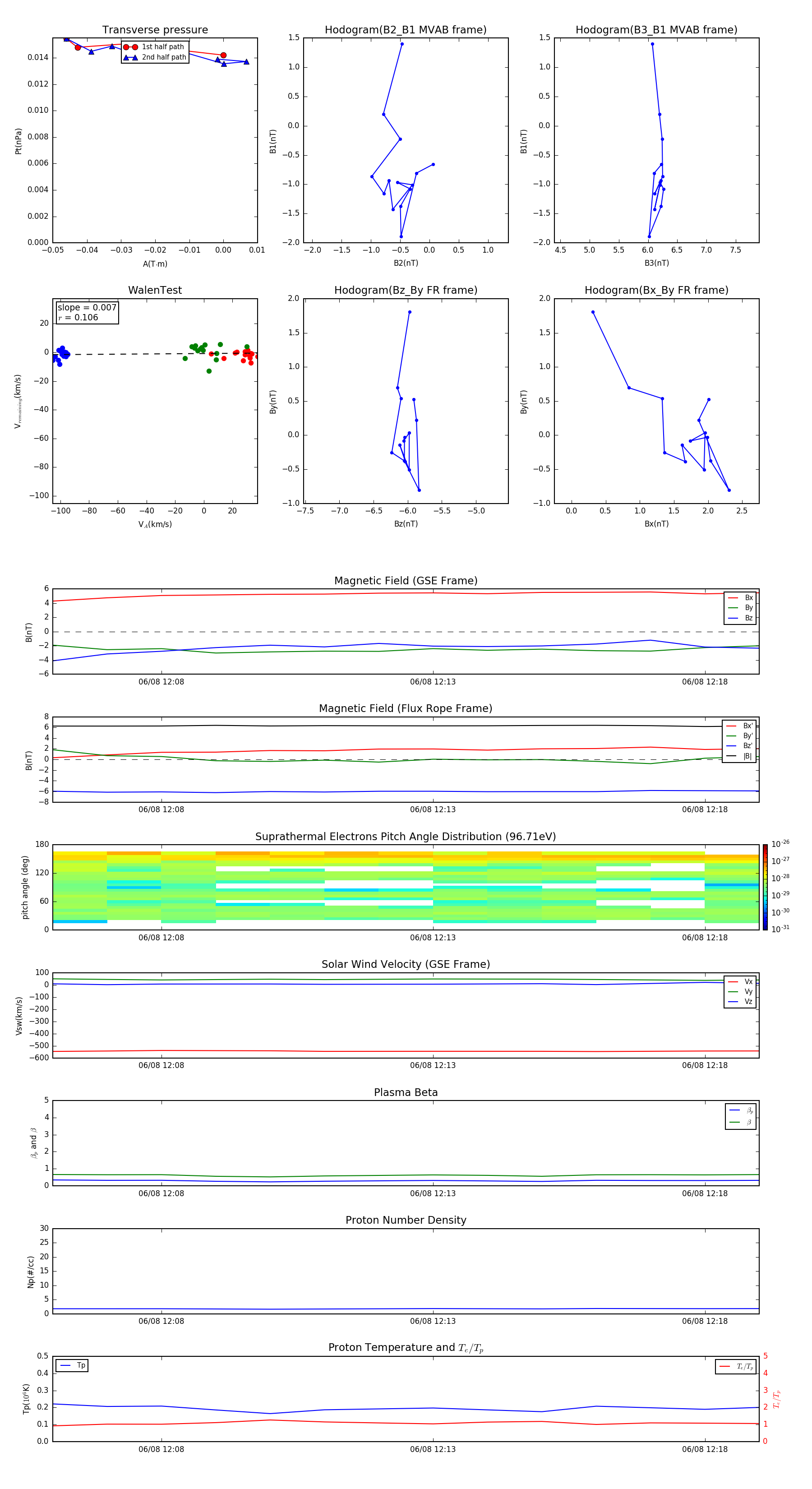Click the 'Hodogram(Bx_By FR frame)' title
Screen dimensions: 812x1489
point(656,290)
